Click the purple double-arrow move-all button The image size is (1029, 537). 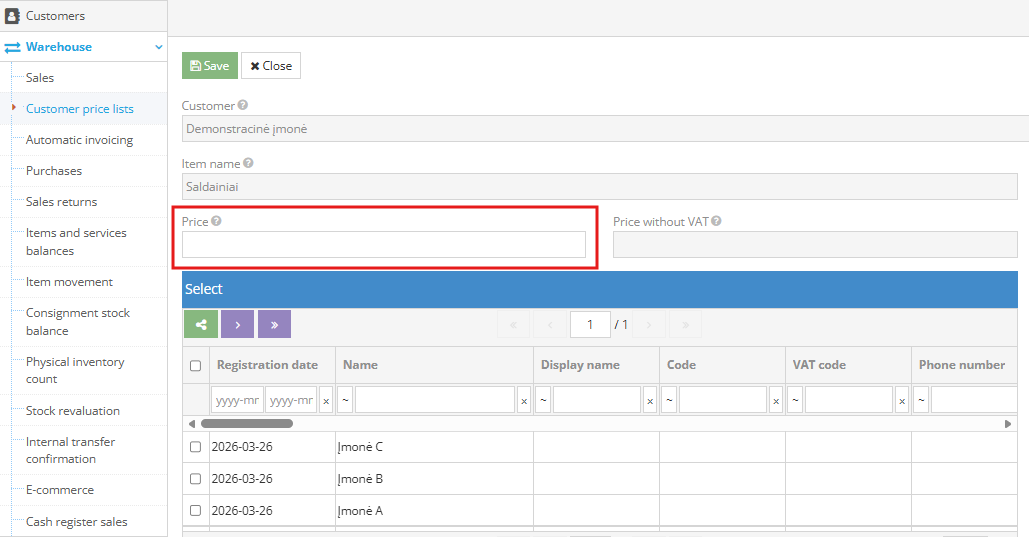[274, 324]
